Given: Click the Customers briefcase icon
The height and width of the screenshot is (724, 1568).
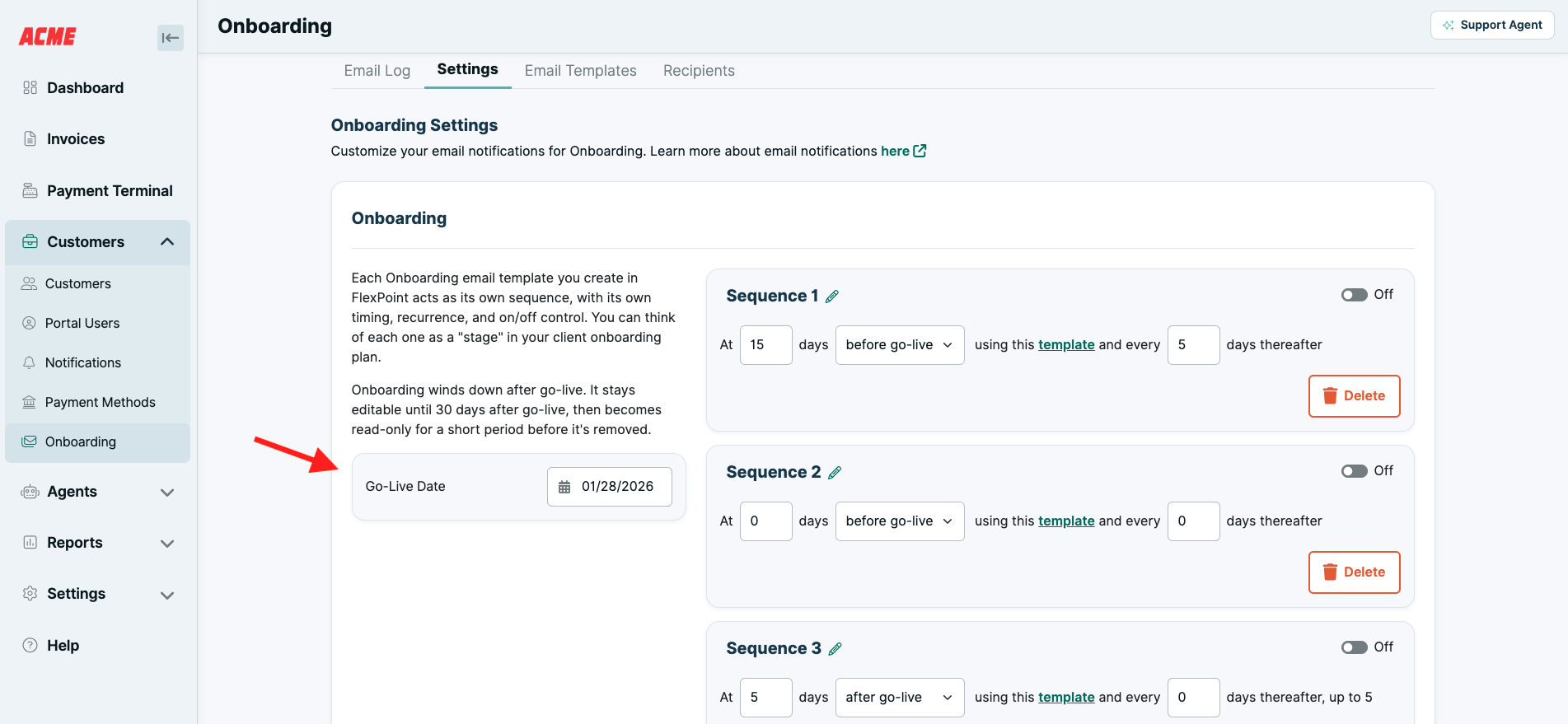Looking at the screenshot, I should [30, 242].
